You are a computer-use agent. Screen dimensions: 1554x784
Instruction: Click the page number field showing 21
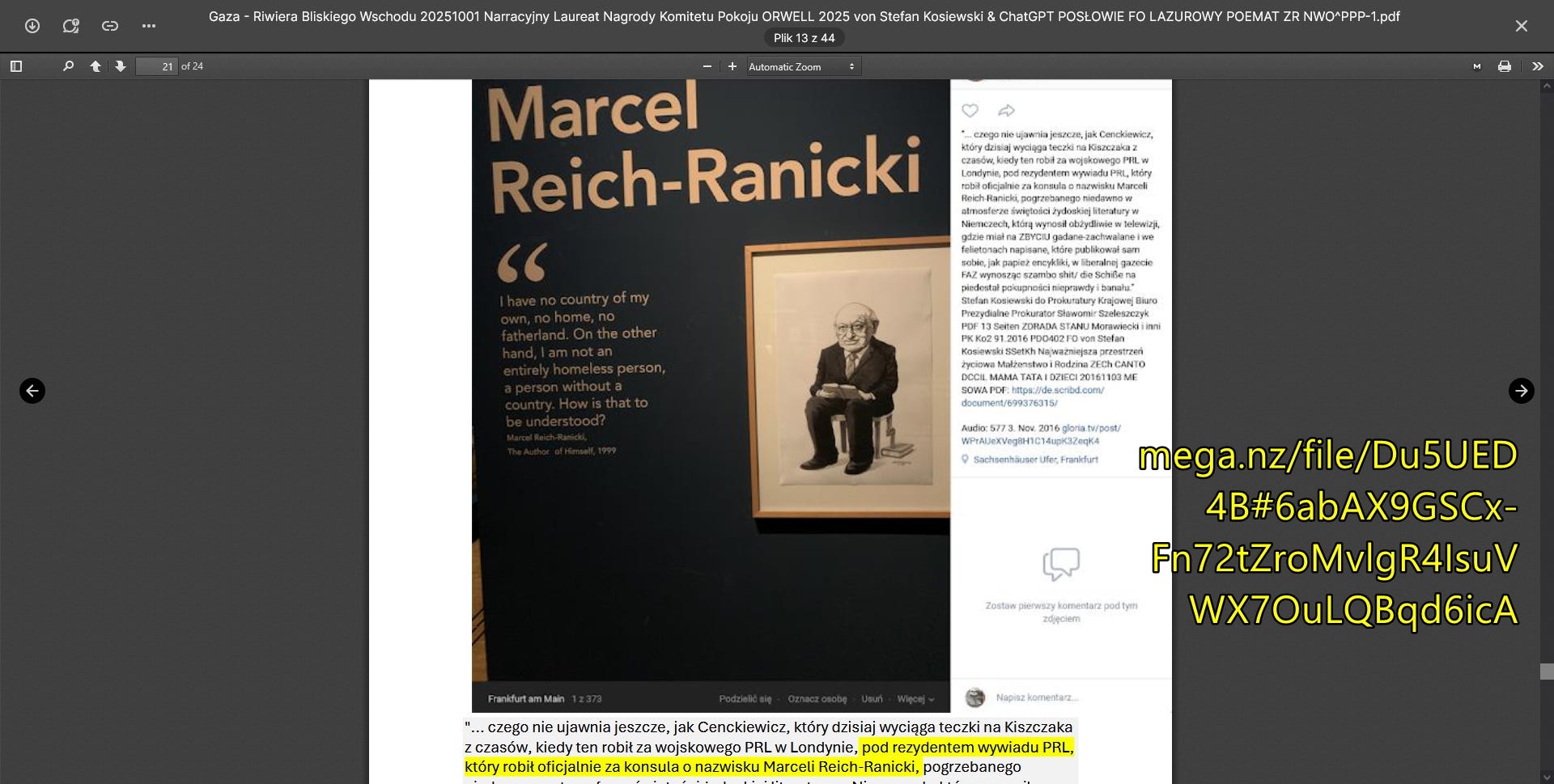[x=156, y=66]
